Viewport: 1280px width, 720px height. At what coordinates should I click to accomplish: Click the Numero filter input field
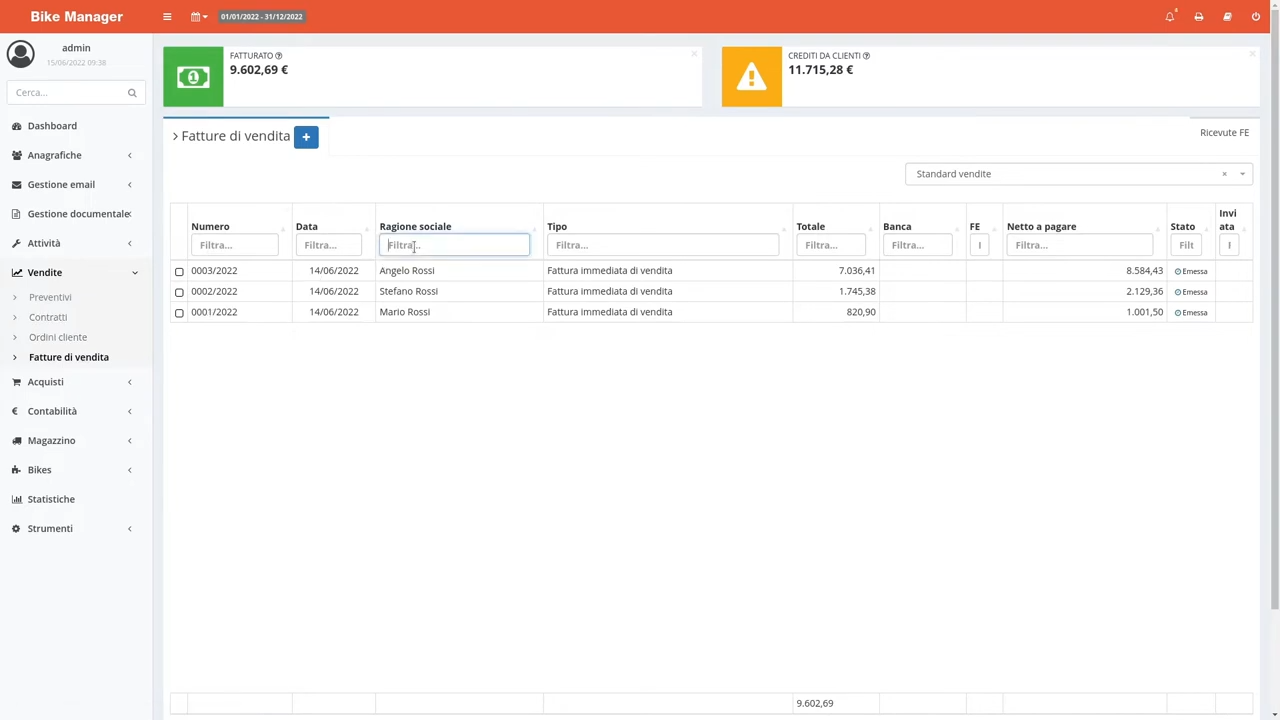pyautogui.click(x=234, y=245)
